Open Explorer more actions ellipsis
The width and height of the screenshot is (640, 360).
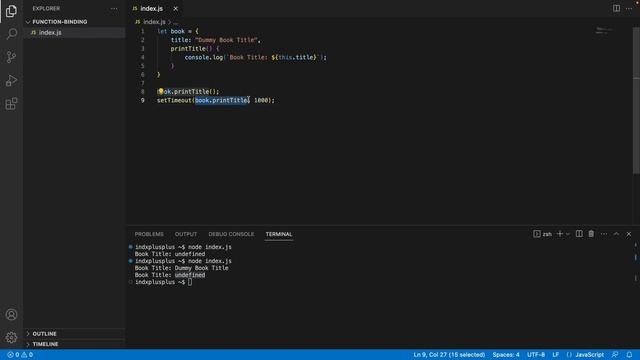coord(114,9)
